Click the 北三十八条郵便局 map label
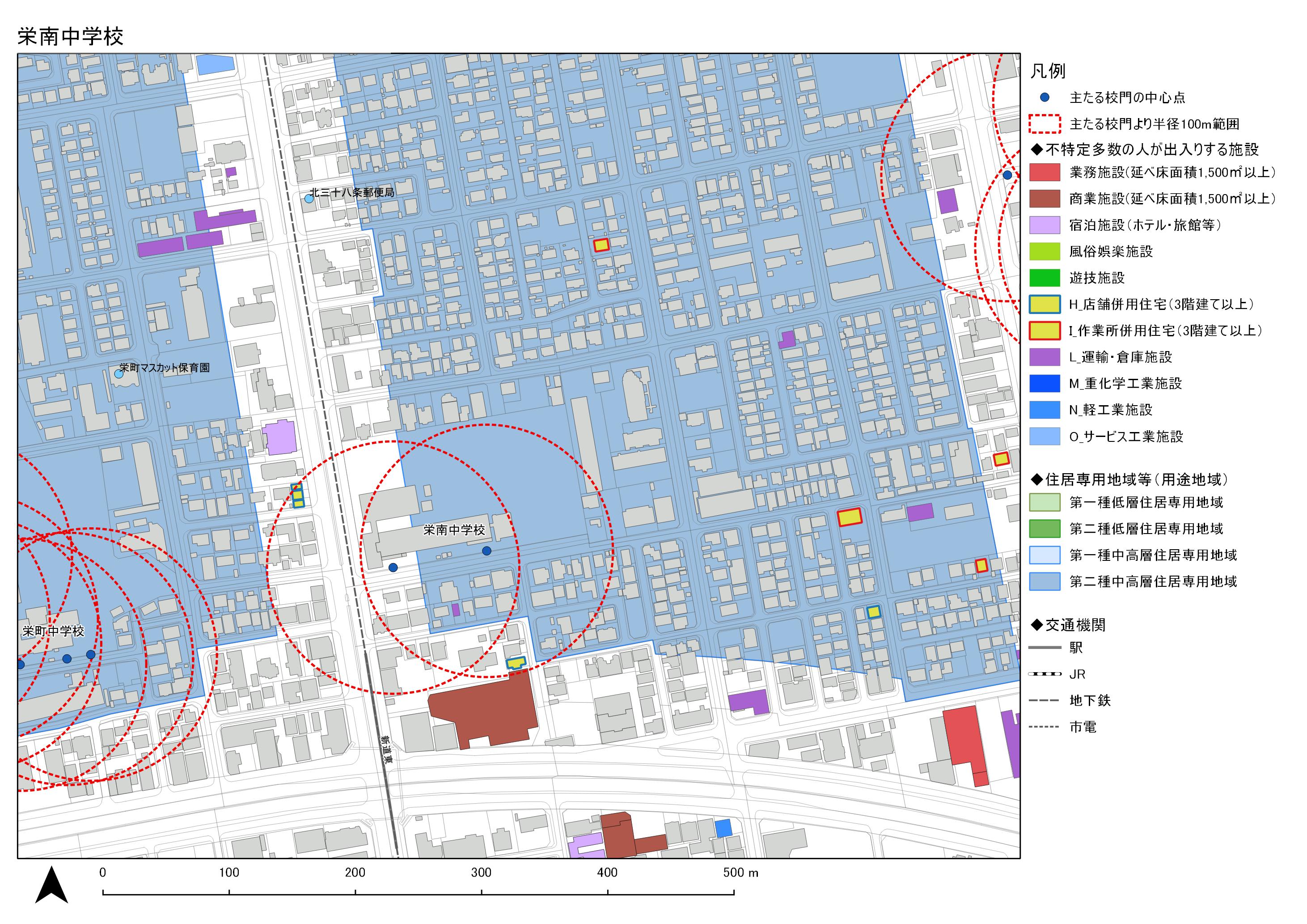This screenshot has height=924, width=1307. click(352, 192)
